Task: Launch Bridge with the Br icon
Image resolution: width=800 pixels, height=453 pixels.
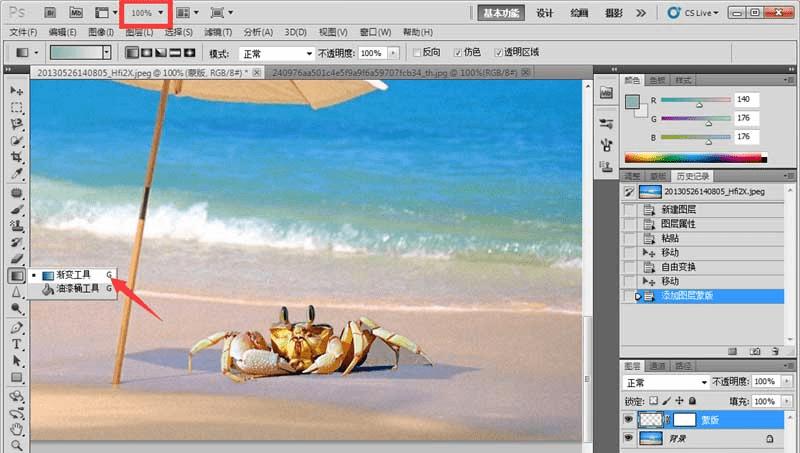Action: coord(50,13)
